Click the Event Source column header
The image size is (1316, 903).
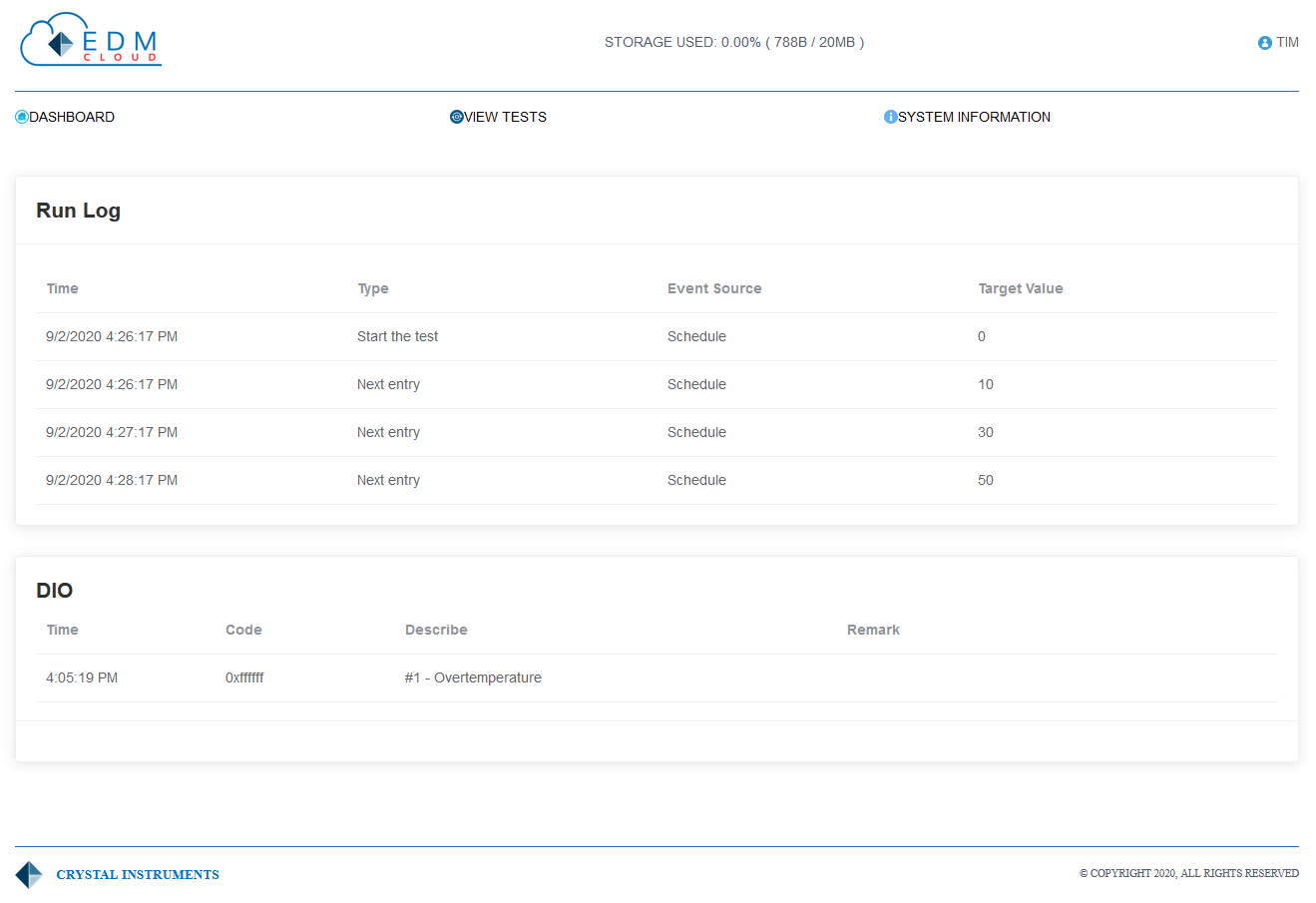(714, 288)
